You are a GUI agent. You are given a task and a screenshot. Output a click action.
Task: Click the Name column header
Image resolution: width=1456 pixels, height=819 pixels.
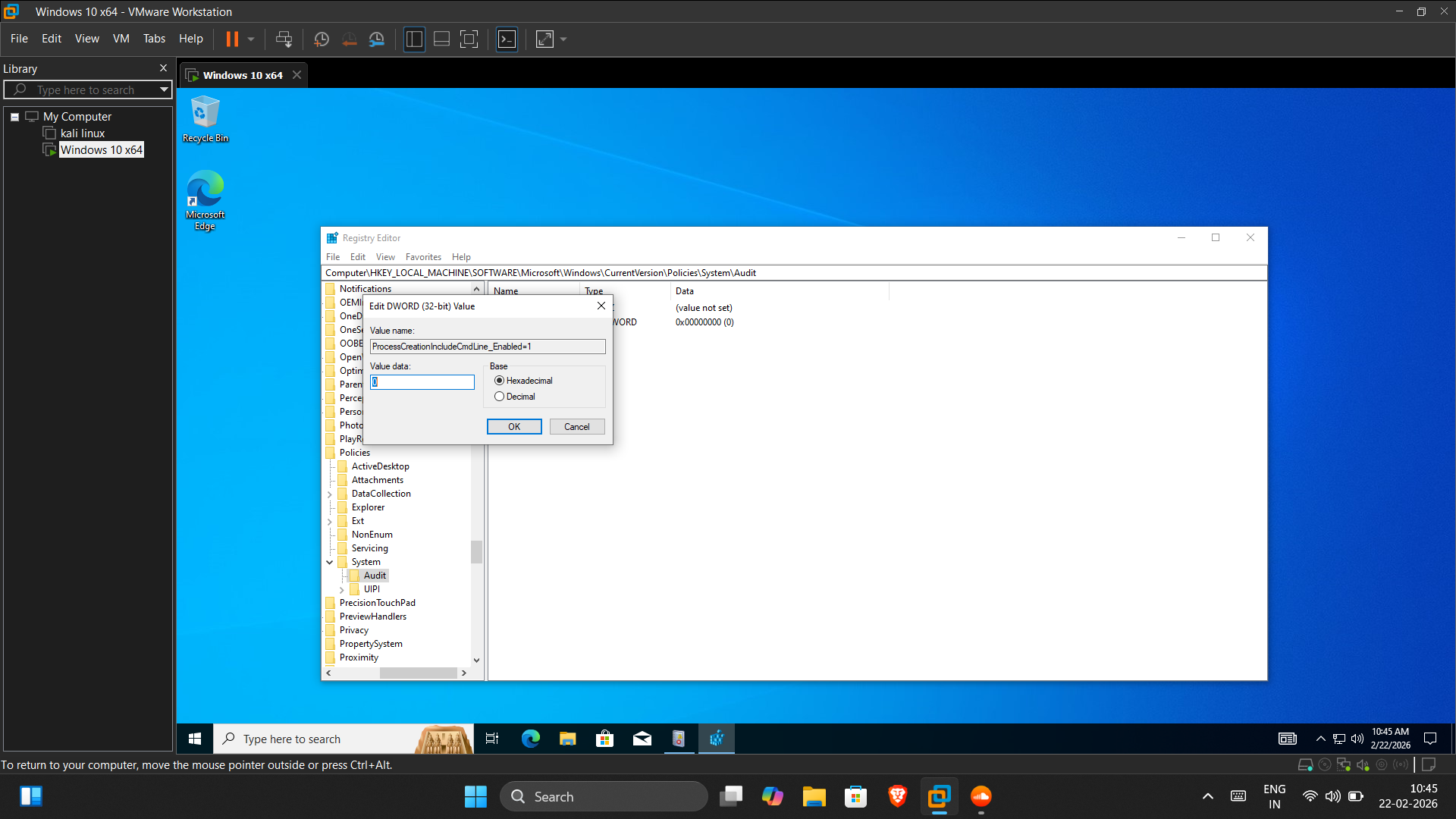pos(535,291)
